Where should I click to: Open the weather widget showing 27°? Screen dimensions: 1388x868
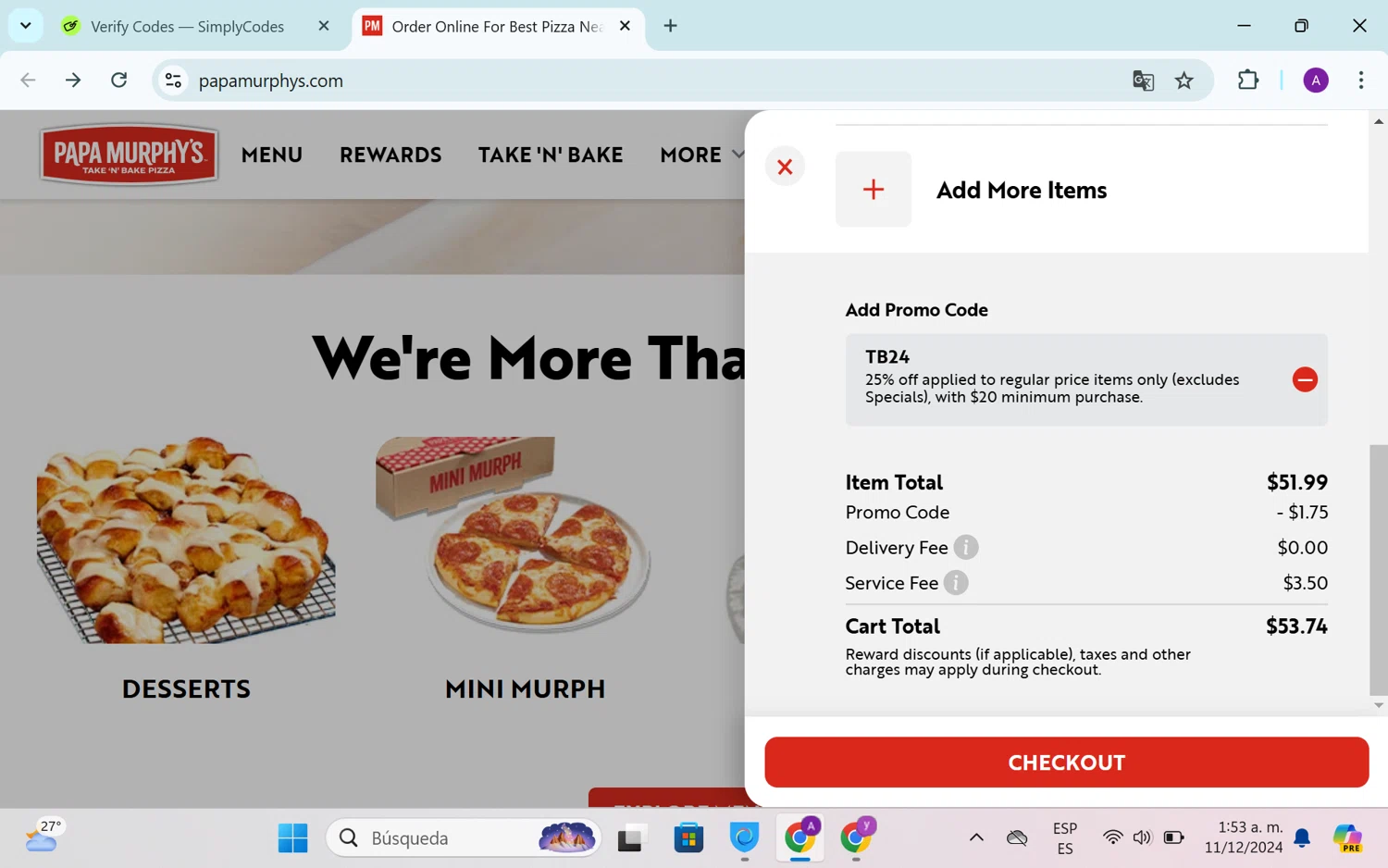tap(43, 836)
